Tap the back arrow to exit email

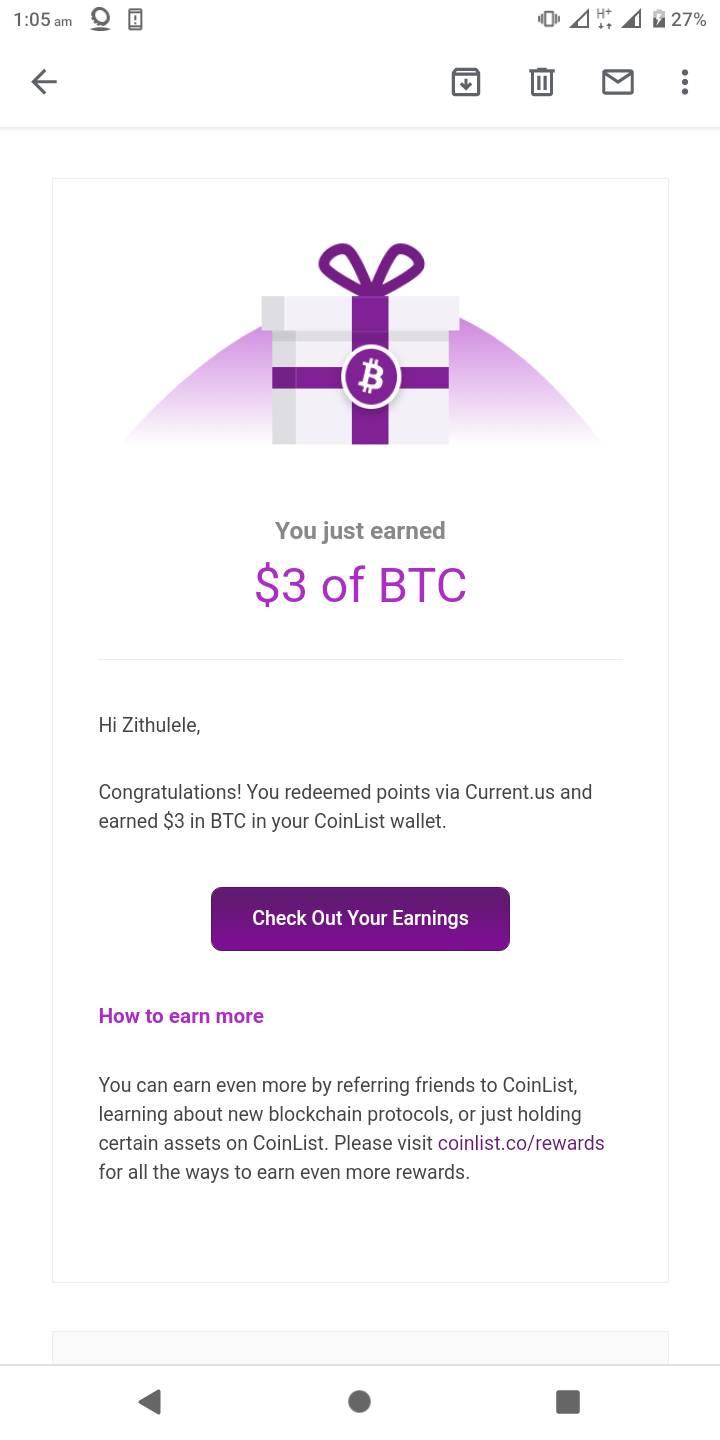(44, 82)
